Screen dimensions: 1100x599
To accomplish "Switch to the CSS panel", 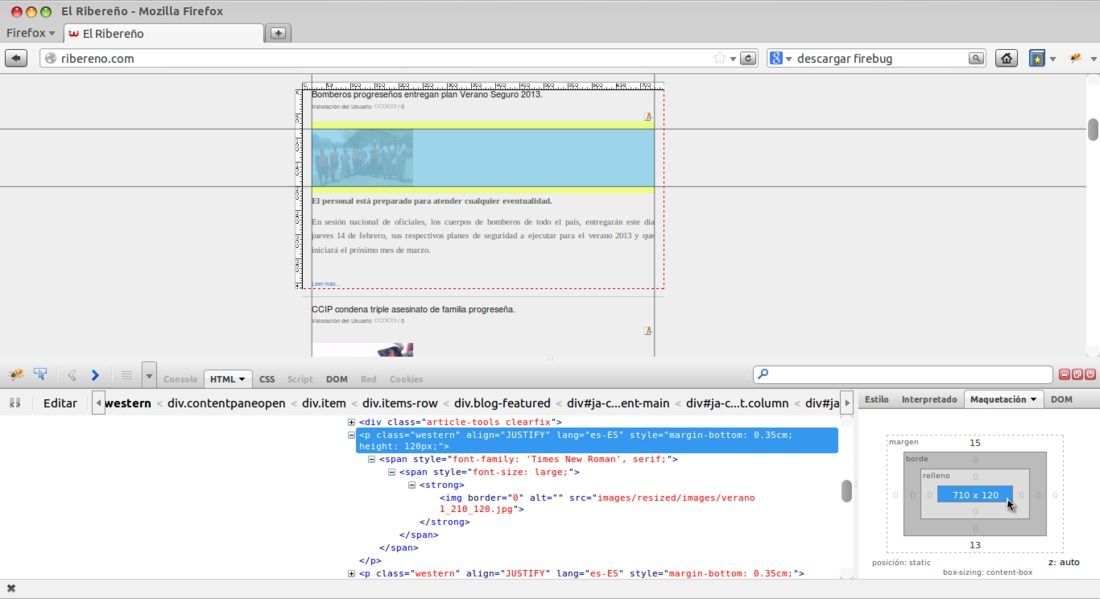I will 267,379.
